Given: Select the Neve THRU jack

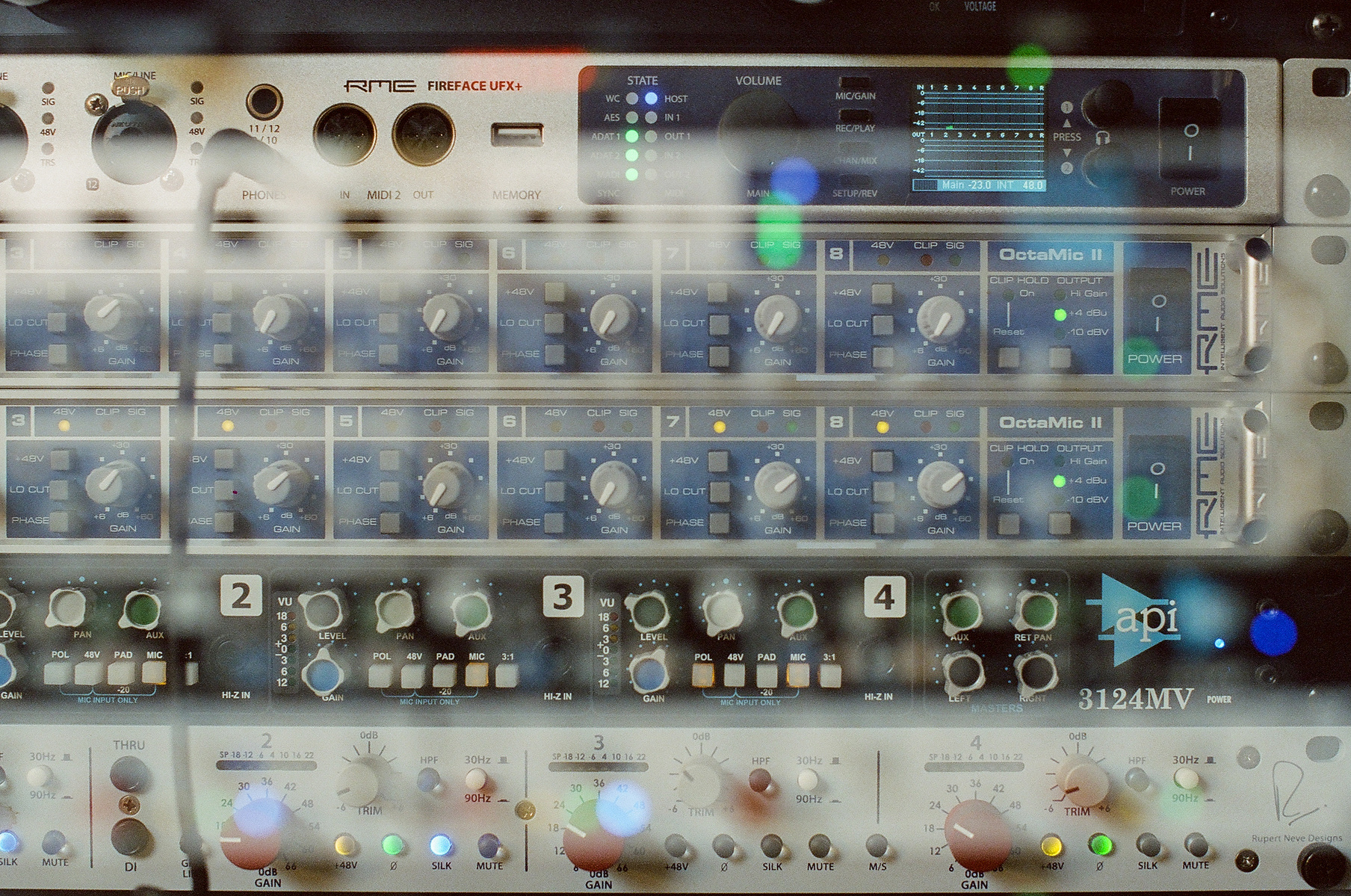Looking at the screenshot, I should point(129,773).
